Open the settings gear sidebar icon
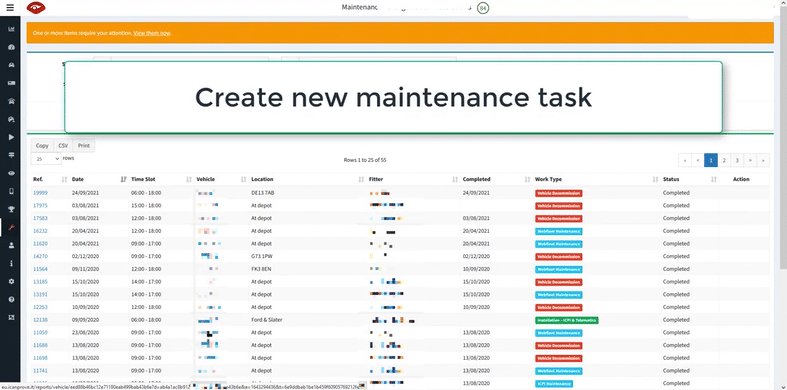This screenshot has width=787, height=390. click(11, 281)
